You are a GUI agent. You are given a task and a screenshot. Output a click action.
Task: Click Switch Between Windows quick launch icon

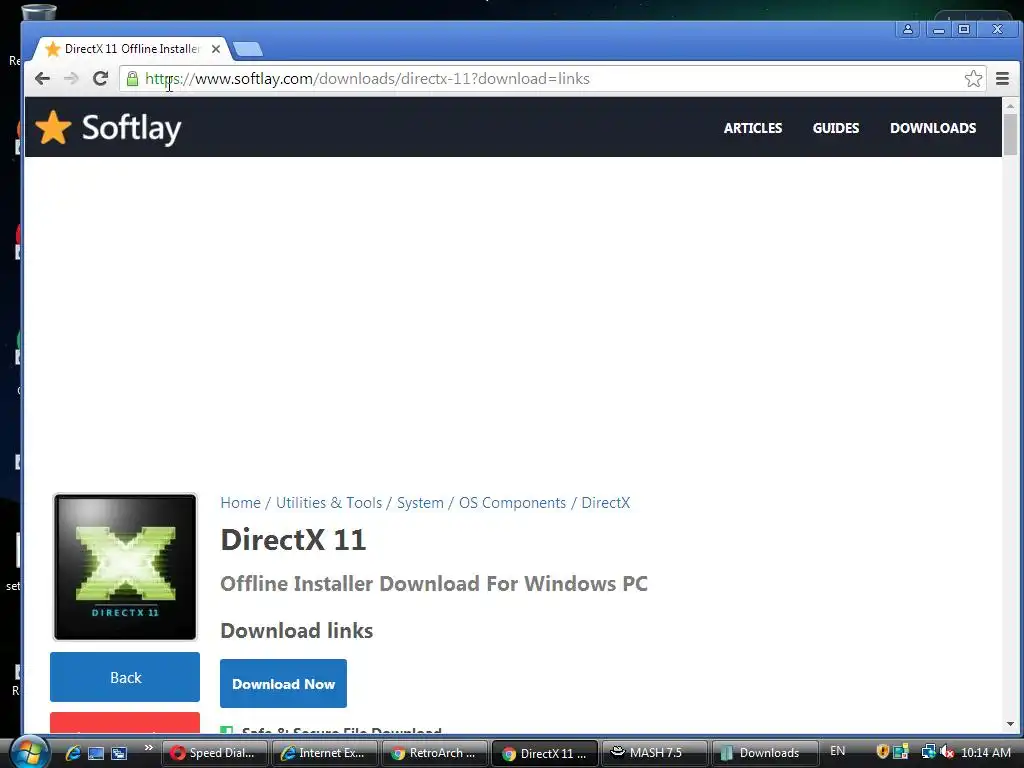119,753
